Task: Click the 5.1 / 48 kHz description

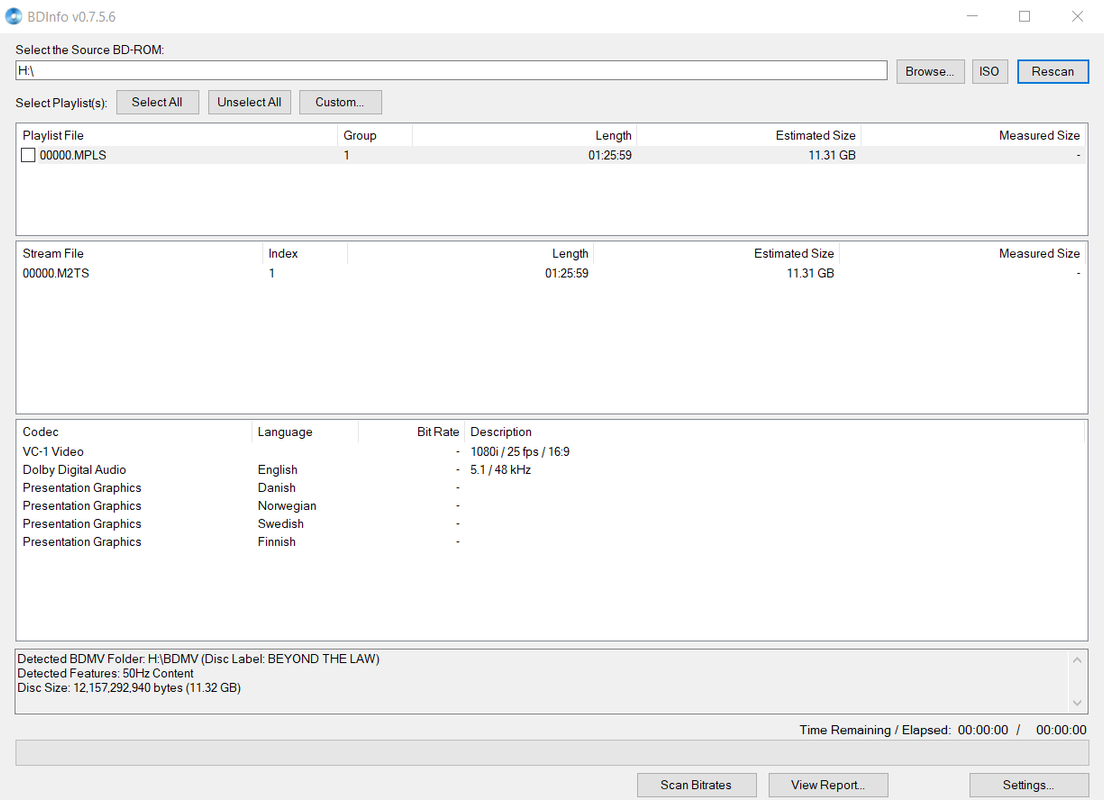Action: (x=501, y=470)
